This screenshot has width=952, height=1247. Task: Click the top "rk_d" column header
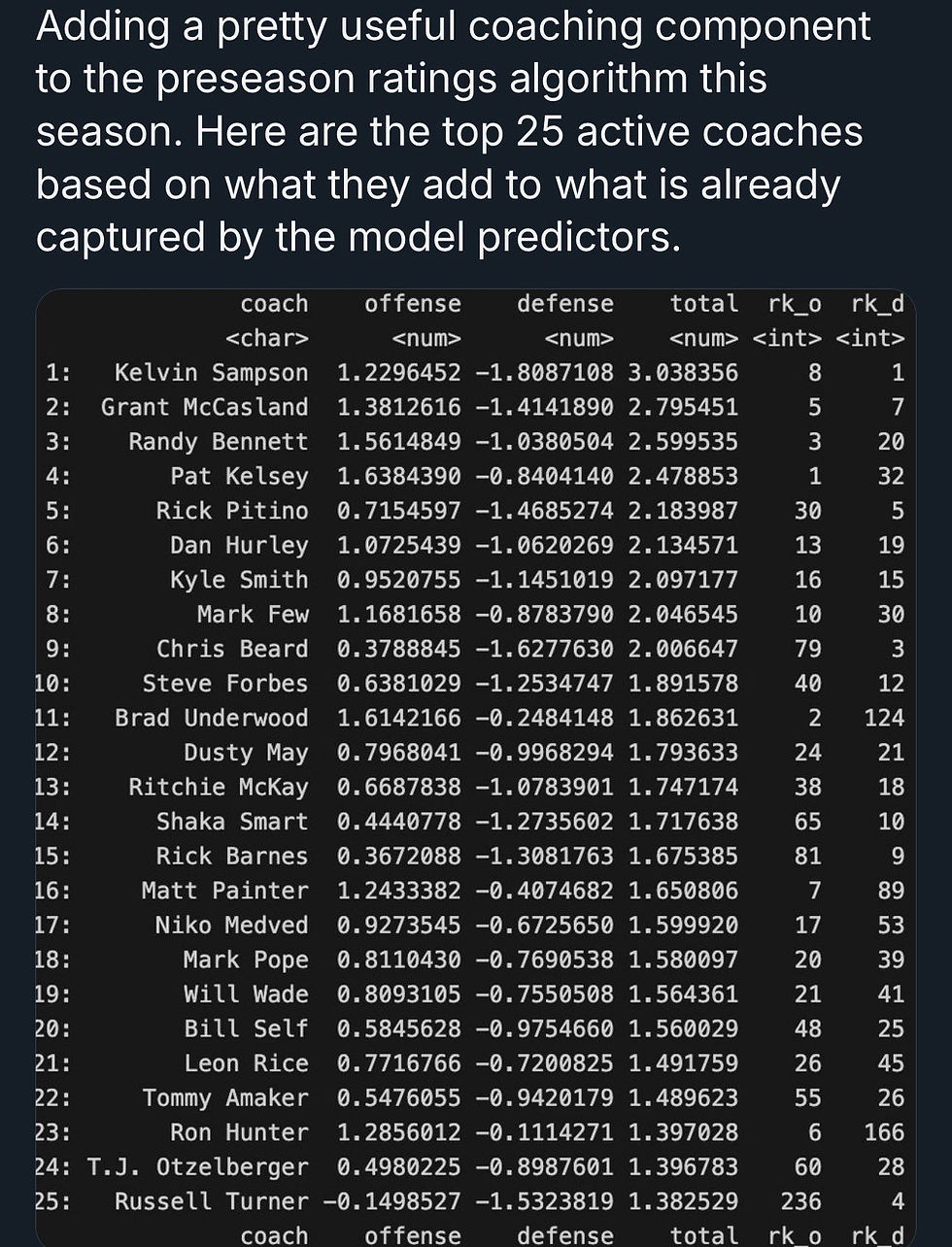click(877, 304)
